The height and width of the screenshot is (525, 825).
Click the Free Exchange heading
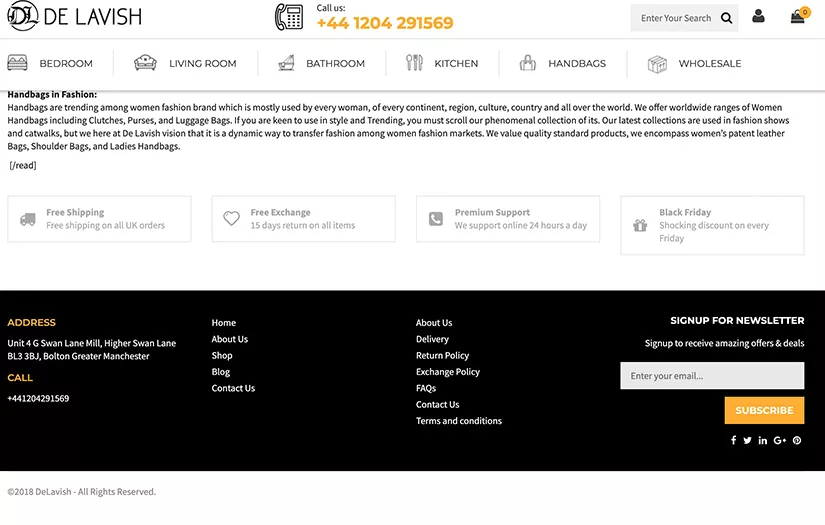point(280,212)
